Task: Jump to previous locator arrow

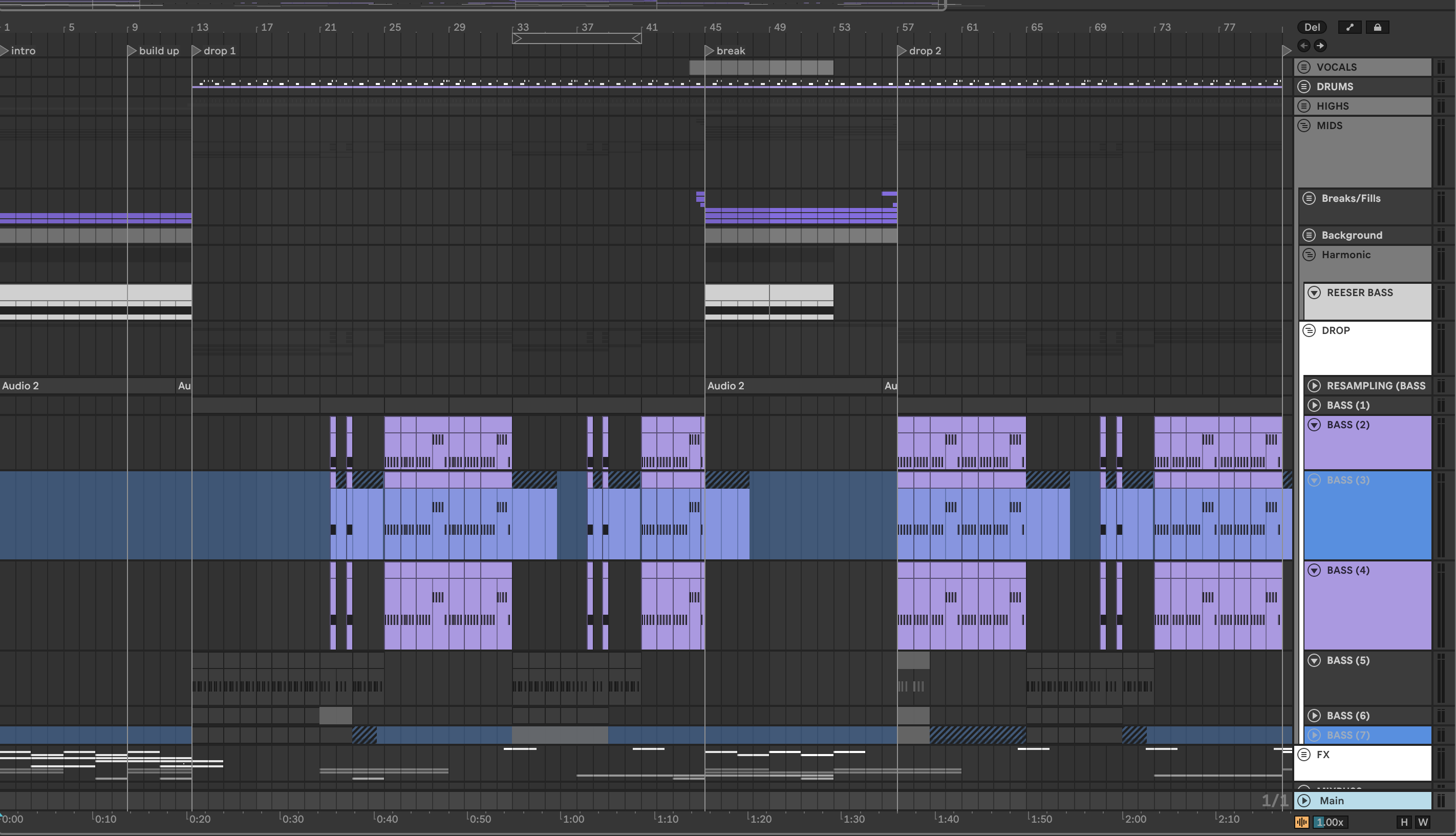Action: tap(1304, 46)
